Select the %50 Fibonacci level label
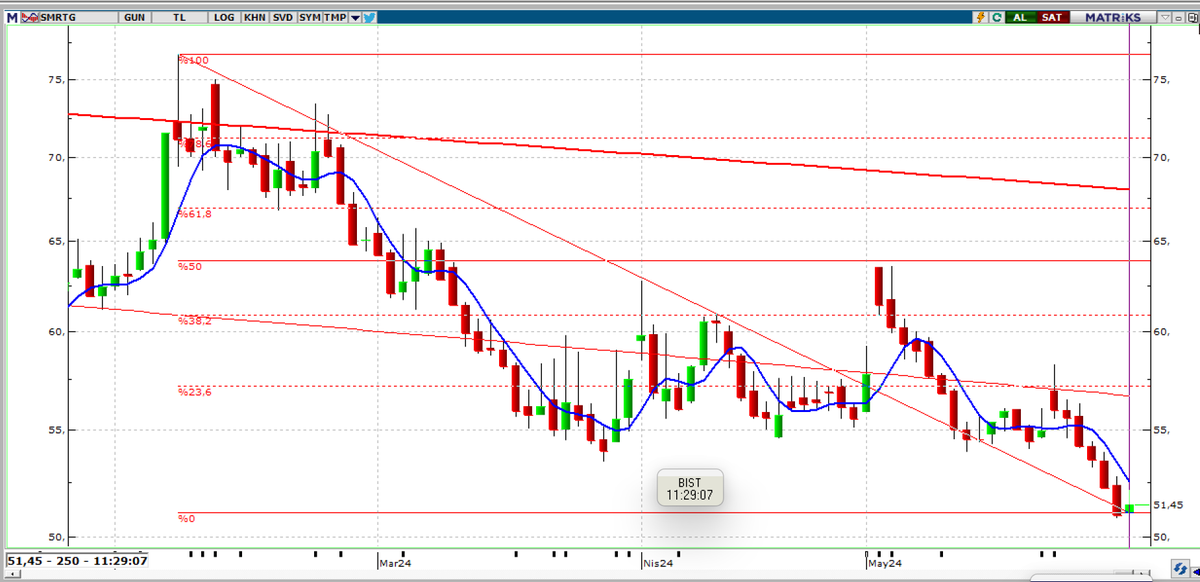 point(190,266)
